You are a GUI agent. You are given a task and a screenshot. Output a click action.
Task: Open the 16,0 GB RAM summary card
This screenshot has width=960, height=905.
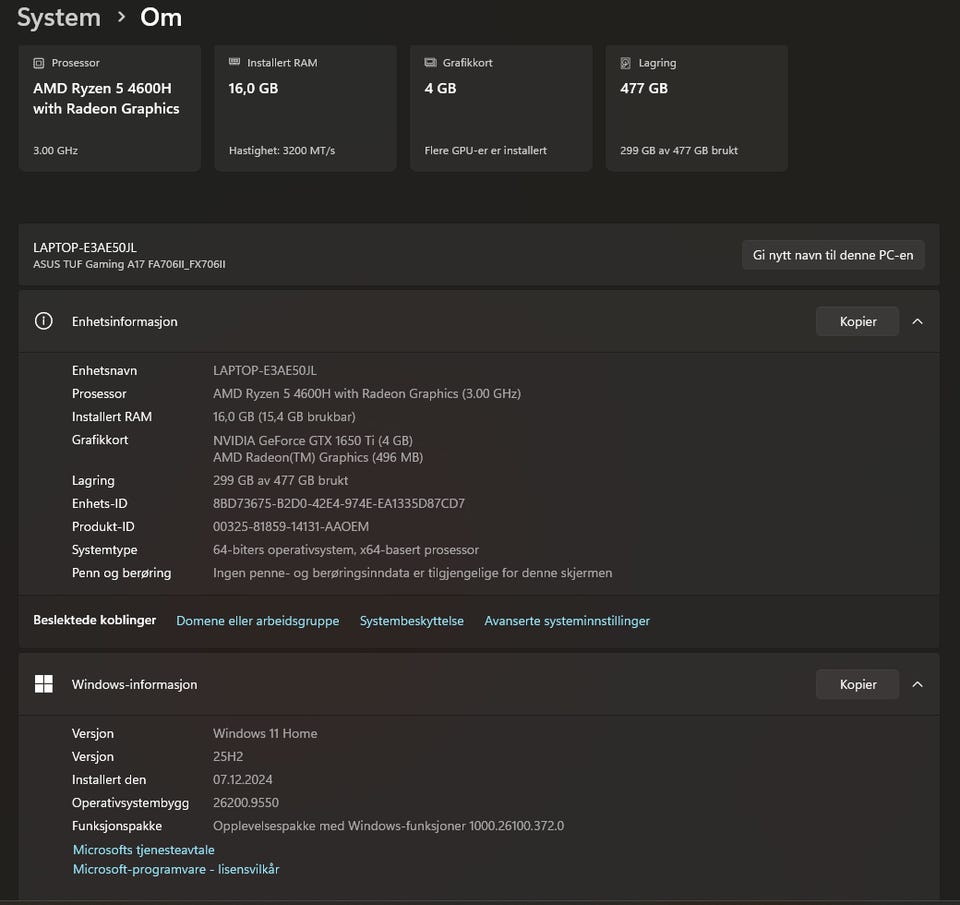[306, 108]
